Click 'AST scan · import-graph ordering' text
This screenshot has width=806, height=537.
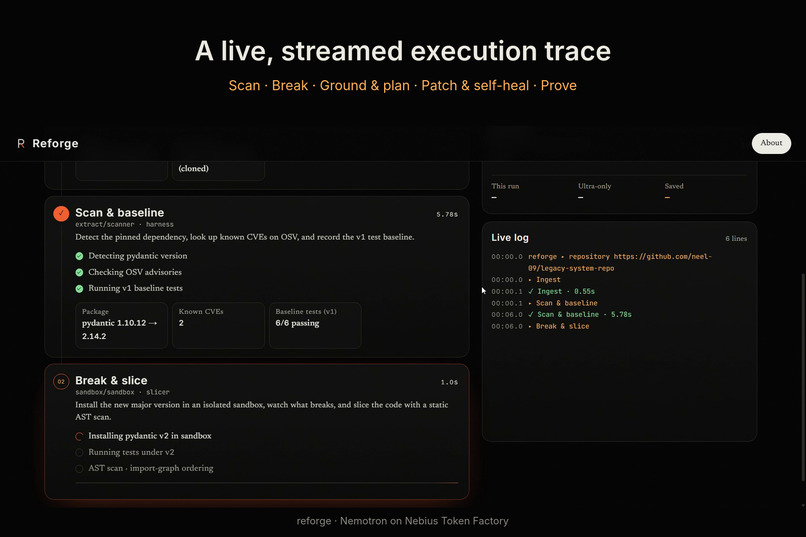151,468
